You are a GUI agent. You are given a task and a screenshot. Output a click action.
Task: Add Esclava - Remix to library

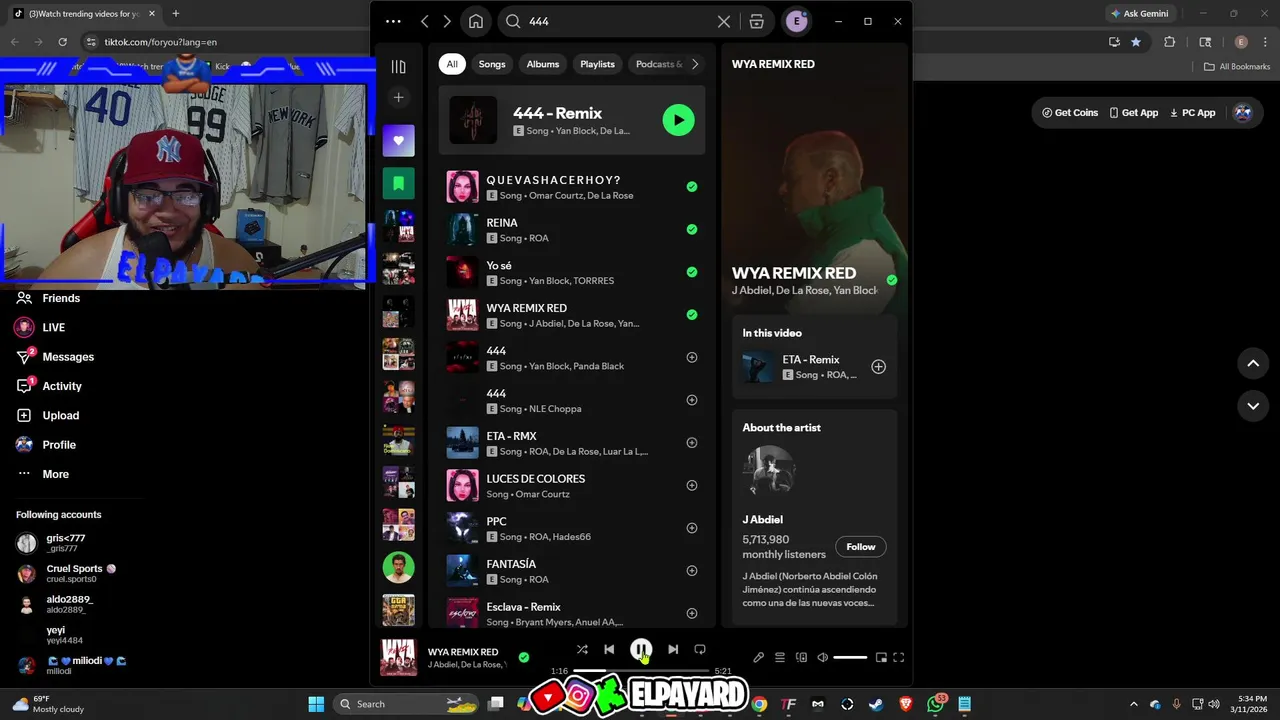pos(692,613)
